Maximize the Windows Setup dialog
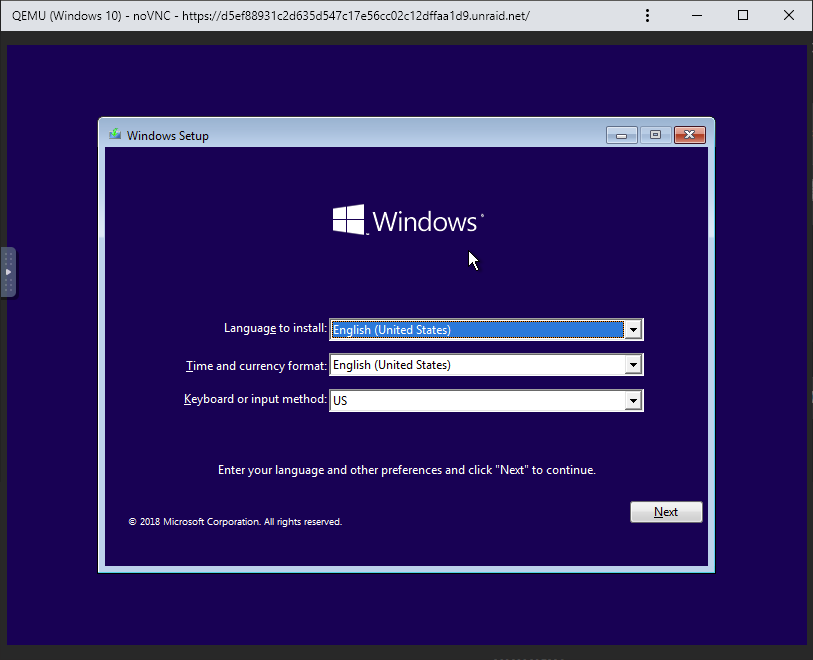The width and height of the screenshot is (813, 660). 655,135
